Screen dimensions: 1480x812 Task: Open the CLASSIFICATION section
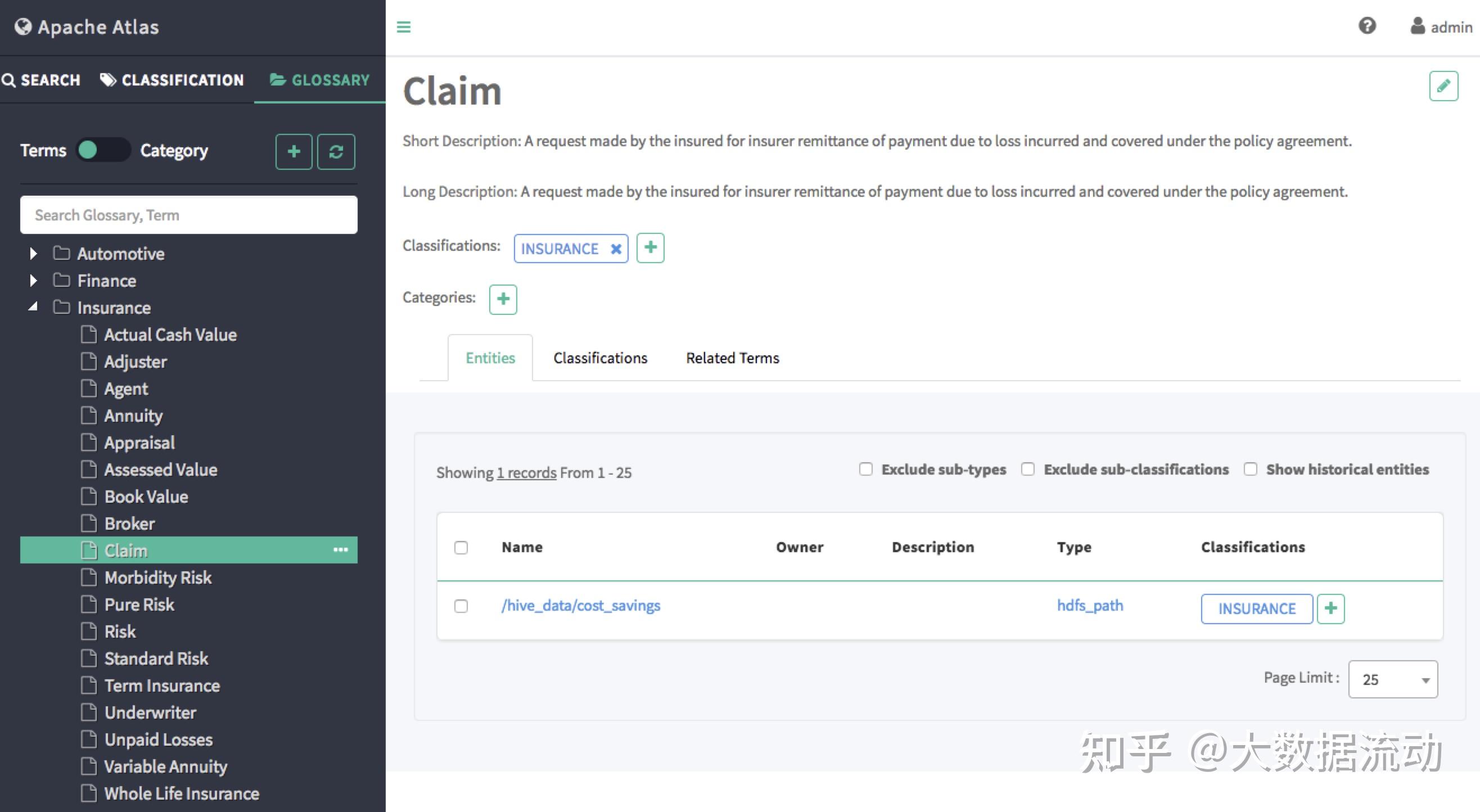point(173,80)
